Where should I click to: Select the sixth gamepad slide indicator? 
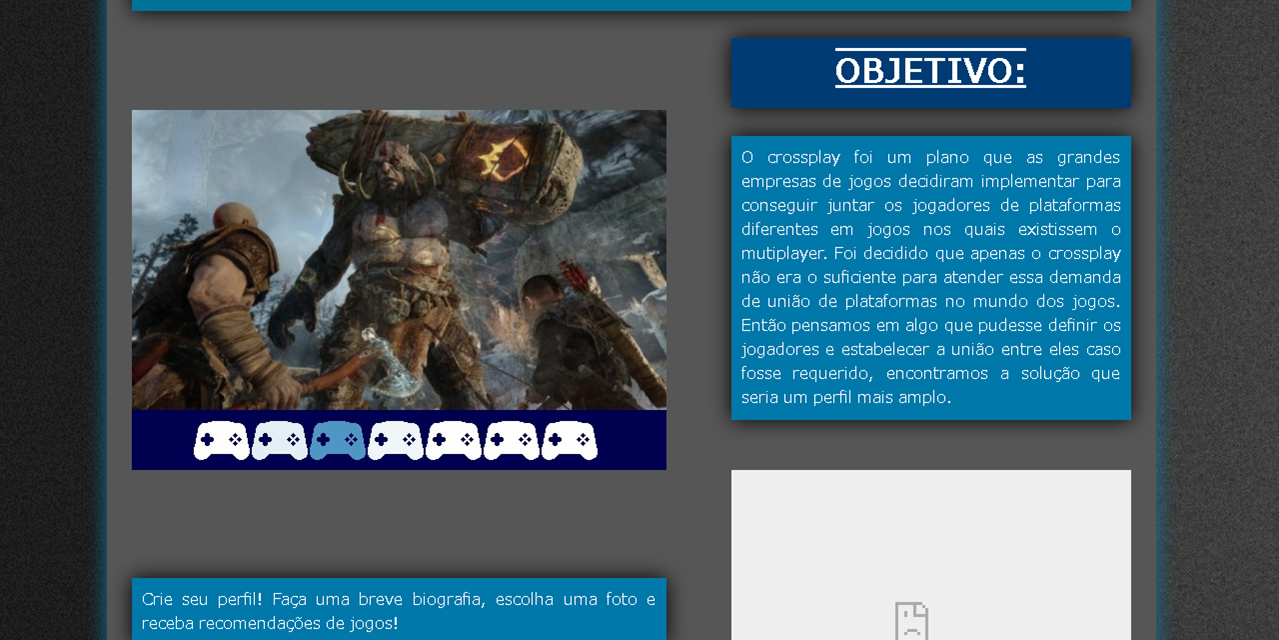pos(512,440)
